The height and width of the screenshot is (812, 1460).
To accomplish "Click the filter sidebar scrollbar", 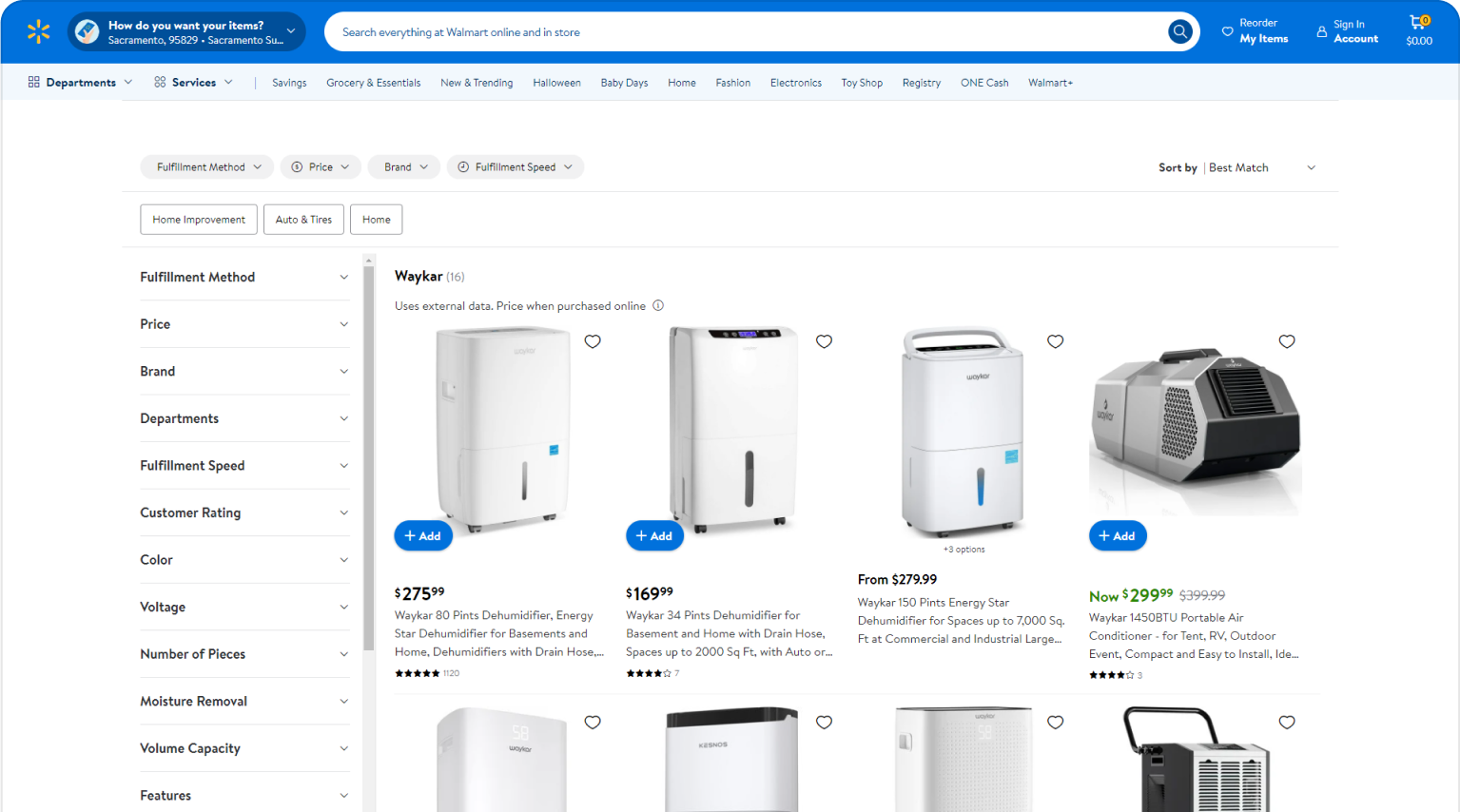I will 368,456.
